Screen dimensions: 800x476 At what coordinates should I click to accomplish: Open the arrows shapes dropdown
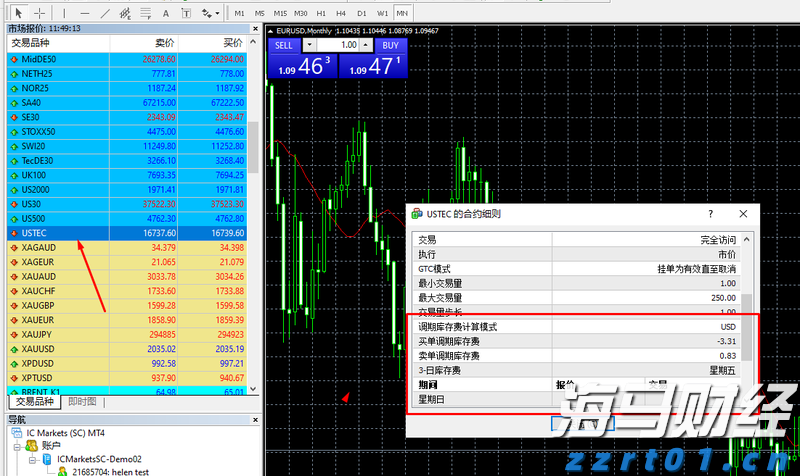pos(211,14)
